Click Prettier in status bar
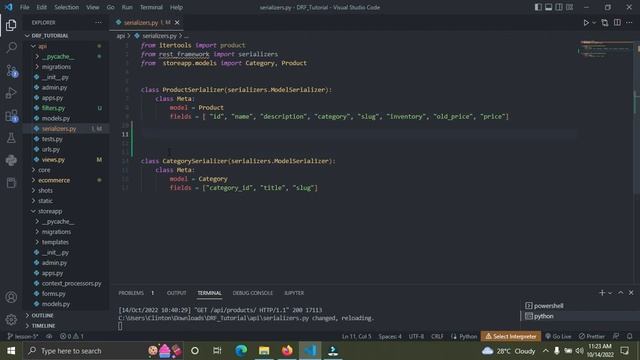The width and height of the screenshot is (640, 360). [591, 336]
